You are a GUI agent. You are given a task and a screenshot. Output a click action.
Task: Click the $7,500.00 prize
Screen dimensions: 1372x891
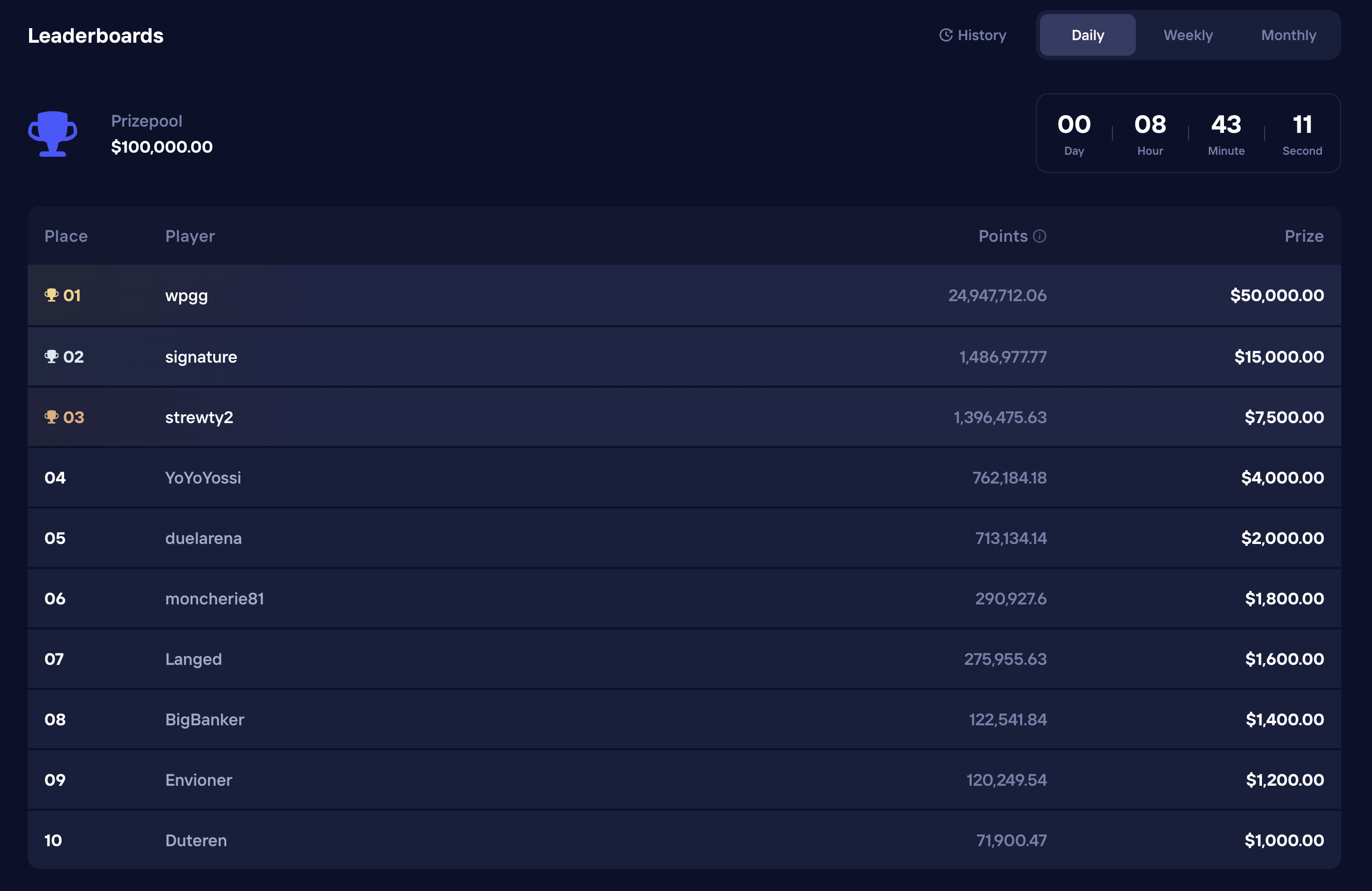(1284, 418)
